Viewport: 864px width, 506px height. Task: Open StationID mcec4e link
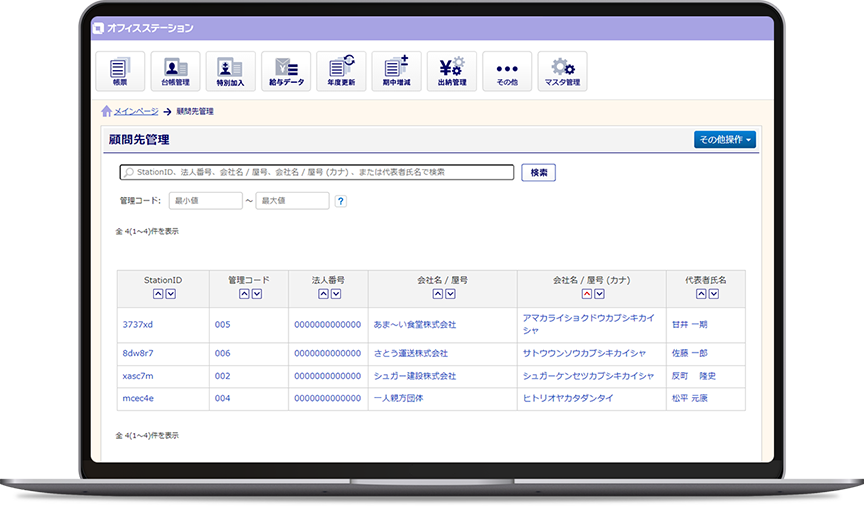(138, 398)
